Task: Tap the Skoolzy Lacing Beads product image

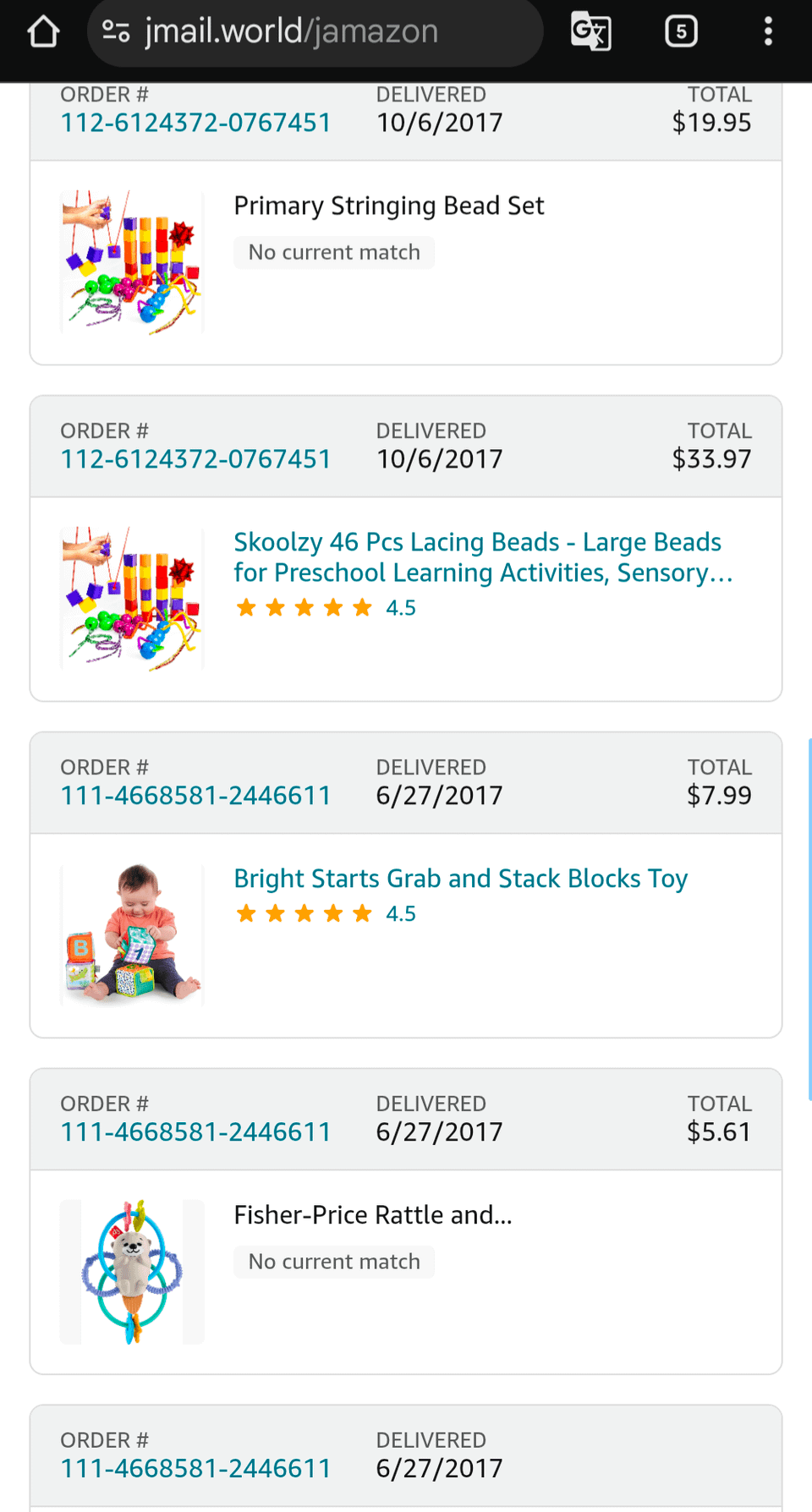Action: coord(132,599)
